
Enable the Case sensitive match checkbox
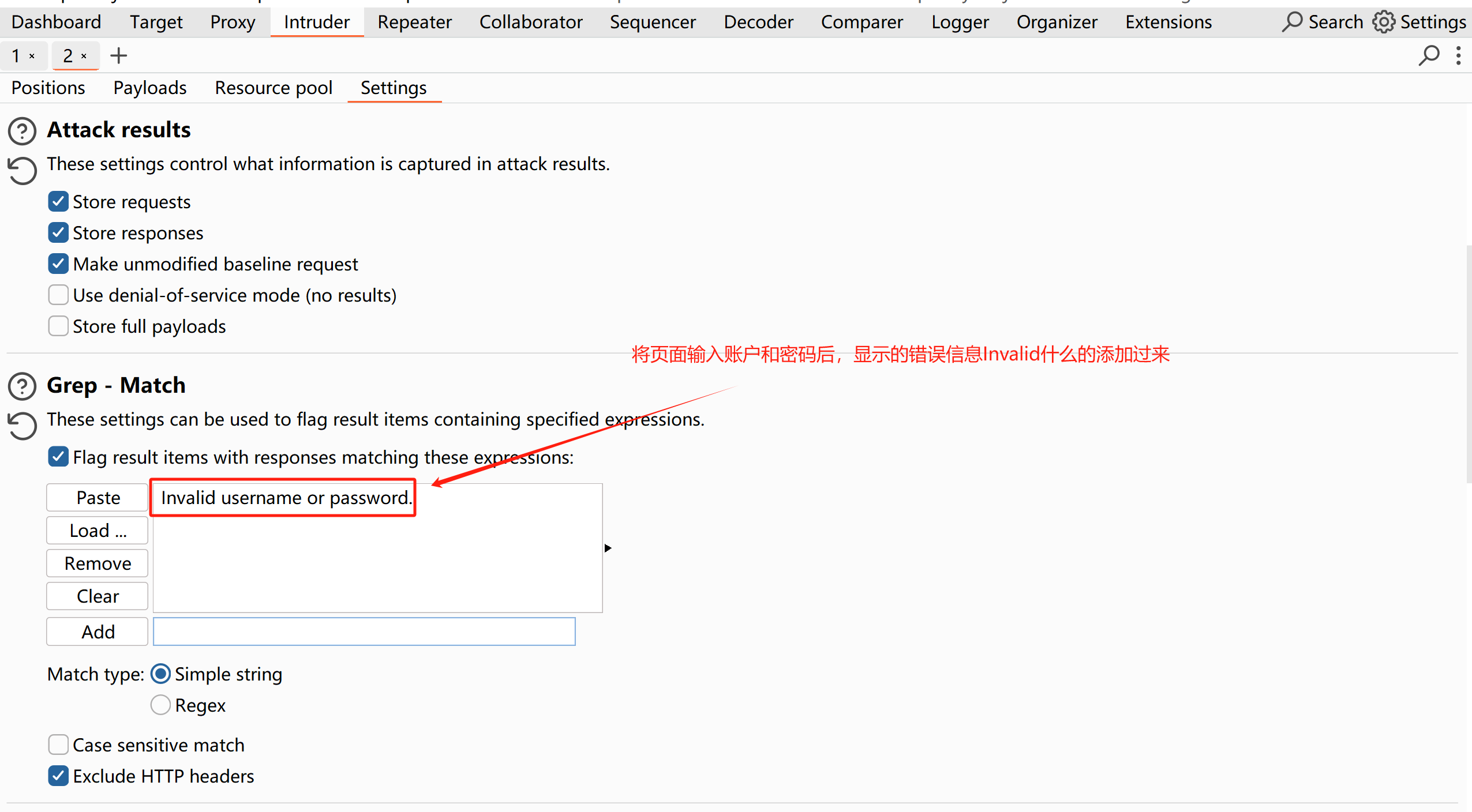coord(58,745)
